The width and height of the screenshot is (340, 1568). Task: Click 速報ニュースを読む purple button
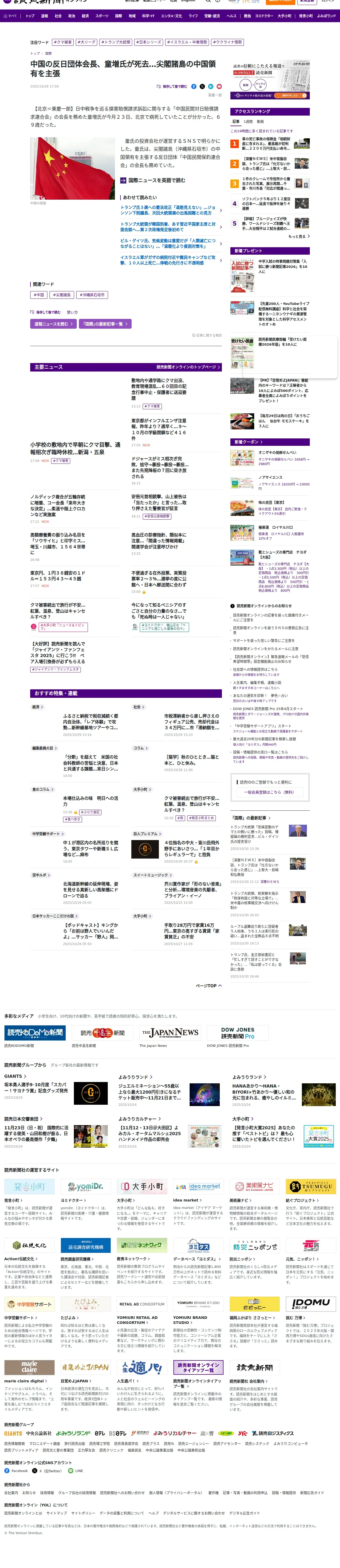tap(53, 324)
